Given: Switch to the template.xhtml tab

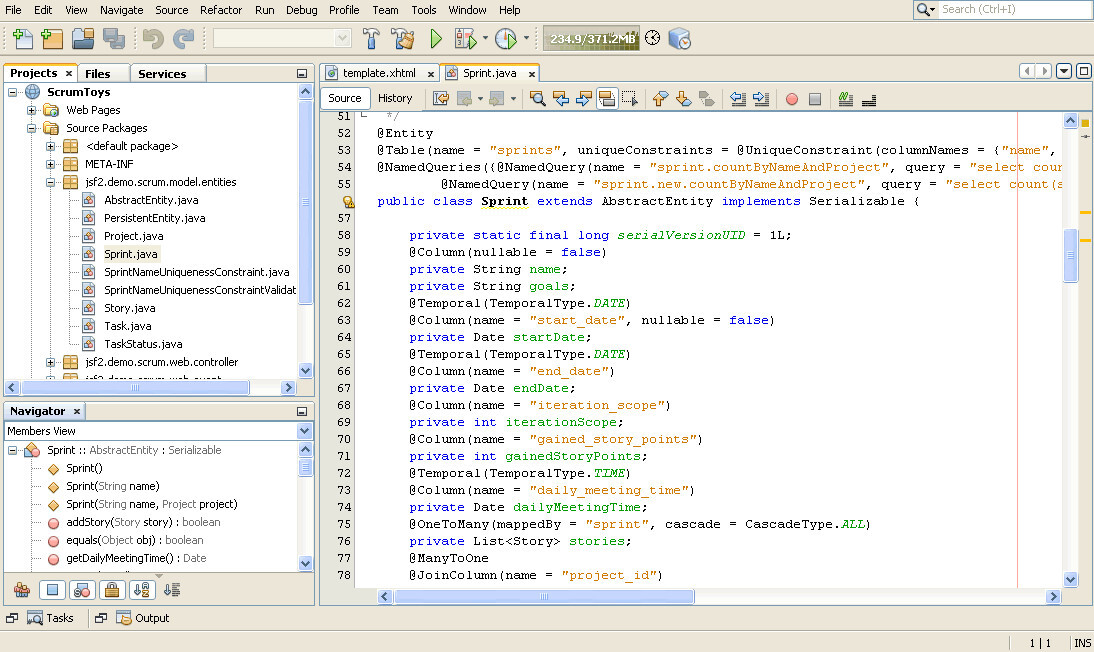Looking at the screenshot, I should coord(380,73).
